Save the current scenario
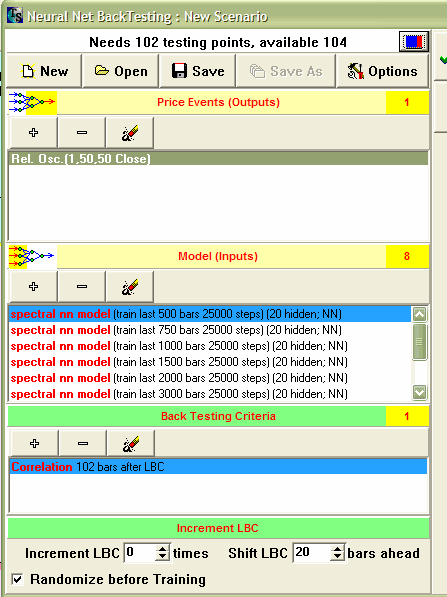 click(198, 71)
